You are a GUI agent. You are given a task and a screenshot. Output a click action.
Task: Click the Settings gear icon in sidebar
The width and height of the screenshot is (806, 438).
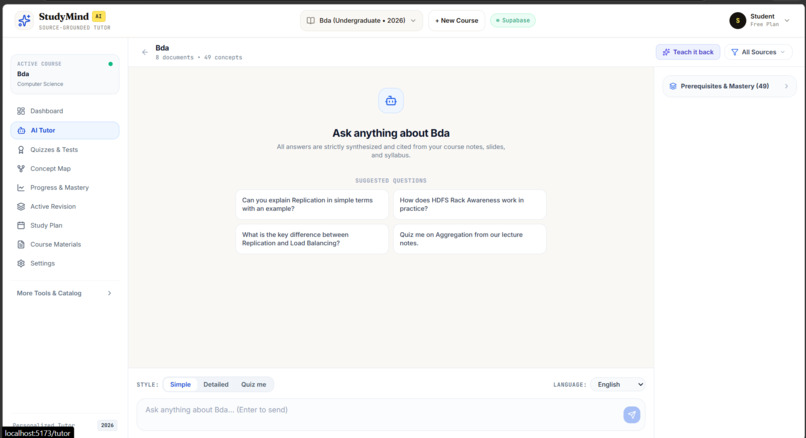(x=21, y=263)
